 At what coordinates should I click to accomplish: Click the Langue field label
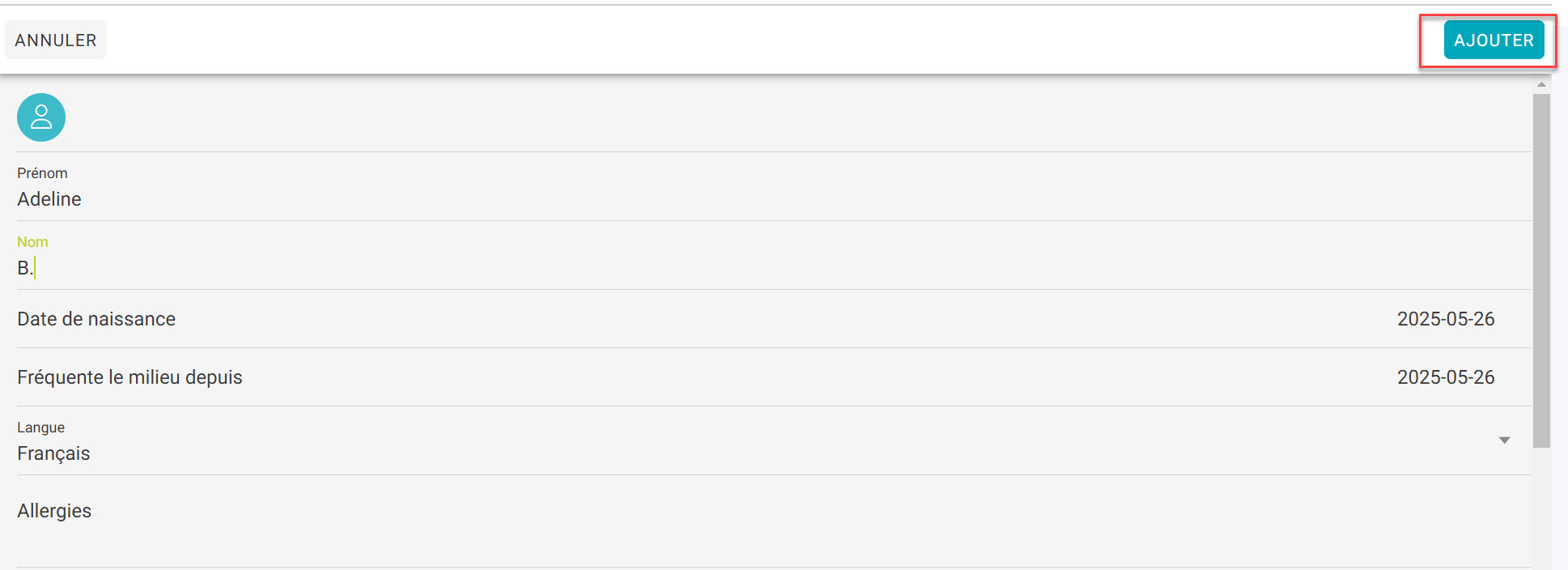pos(40,427)
